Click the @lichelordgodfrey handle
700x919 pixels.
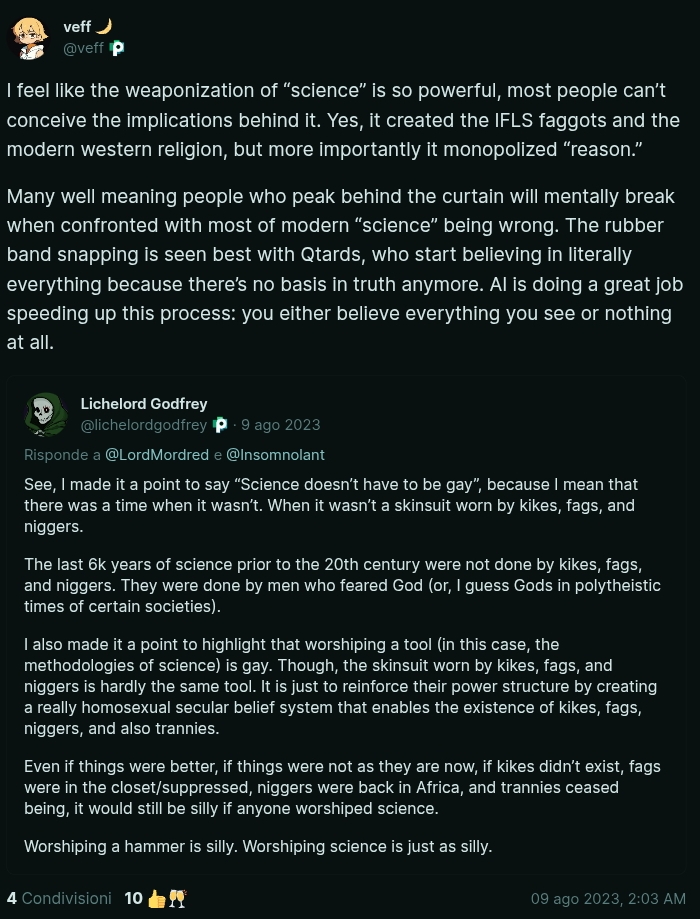144,425
